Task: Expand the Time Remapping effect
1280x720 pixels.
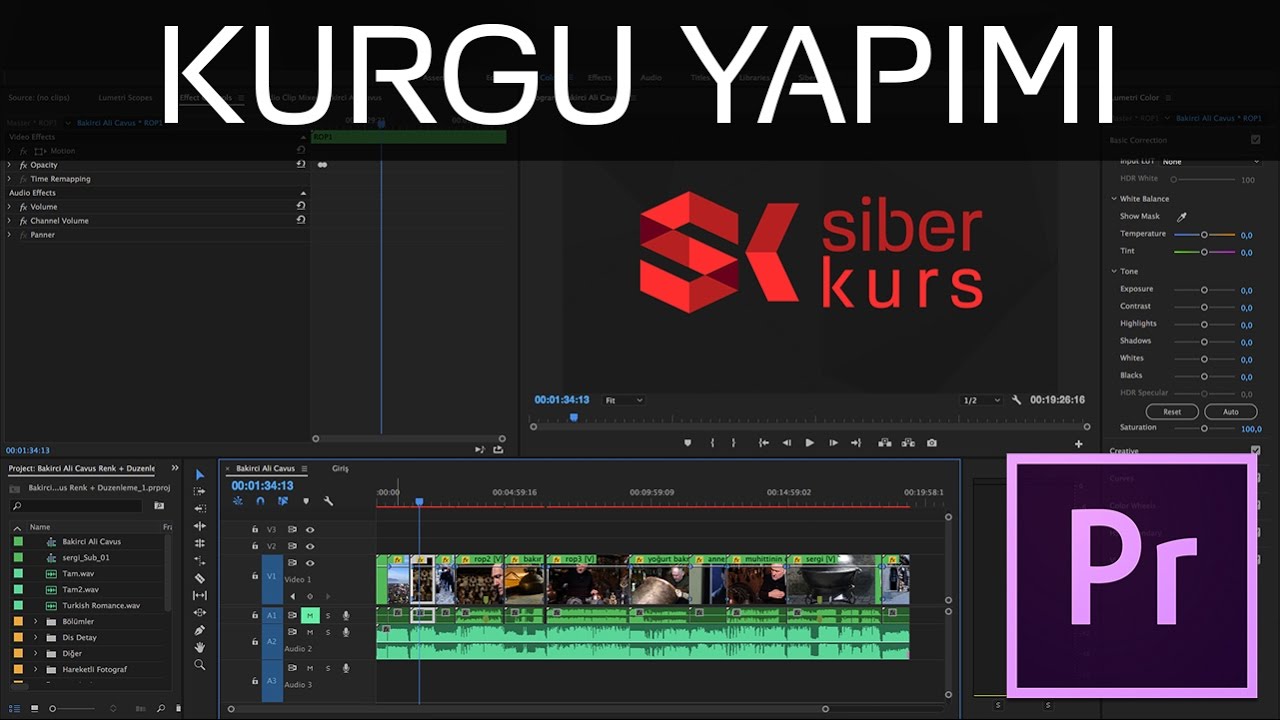Action: (10, 178)
